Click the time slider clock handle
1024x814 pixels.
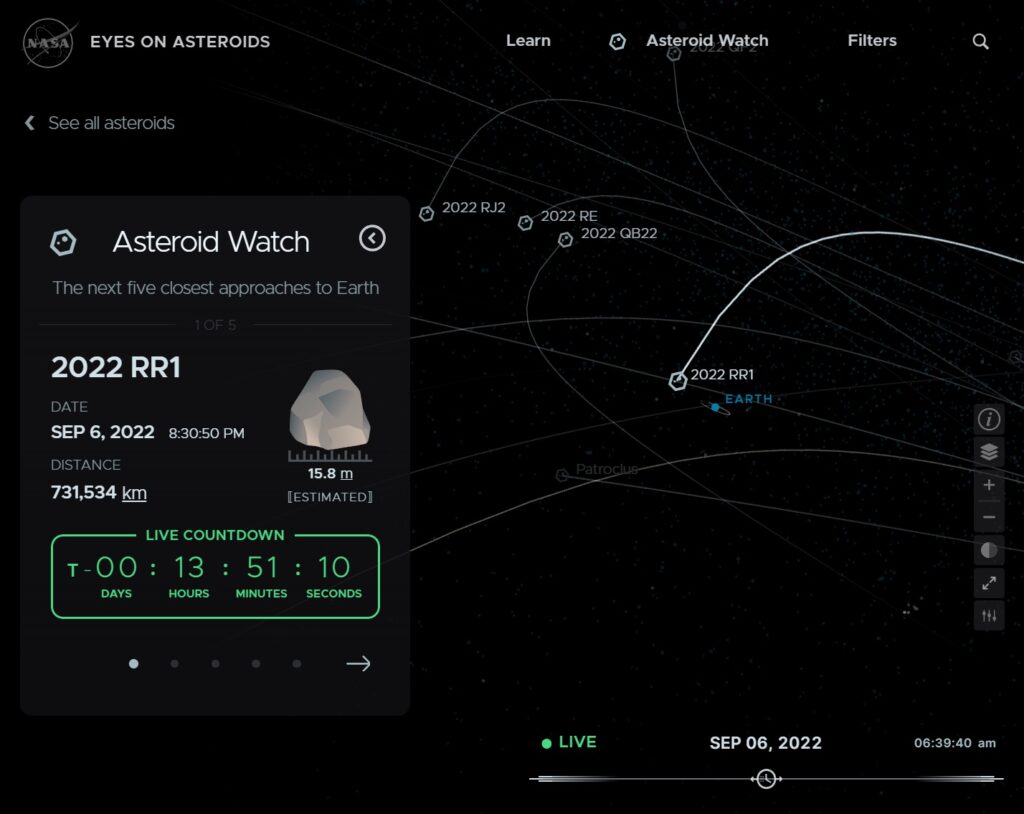(x=766, y=779)
